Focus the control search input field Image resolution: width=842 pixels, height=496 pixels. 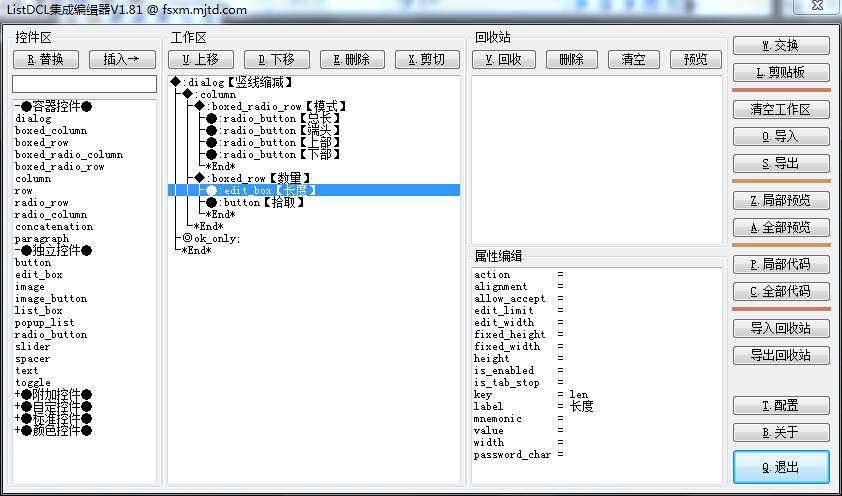(x=84, y=84)
